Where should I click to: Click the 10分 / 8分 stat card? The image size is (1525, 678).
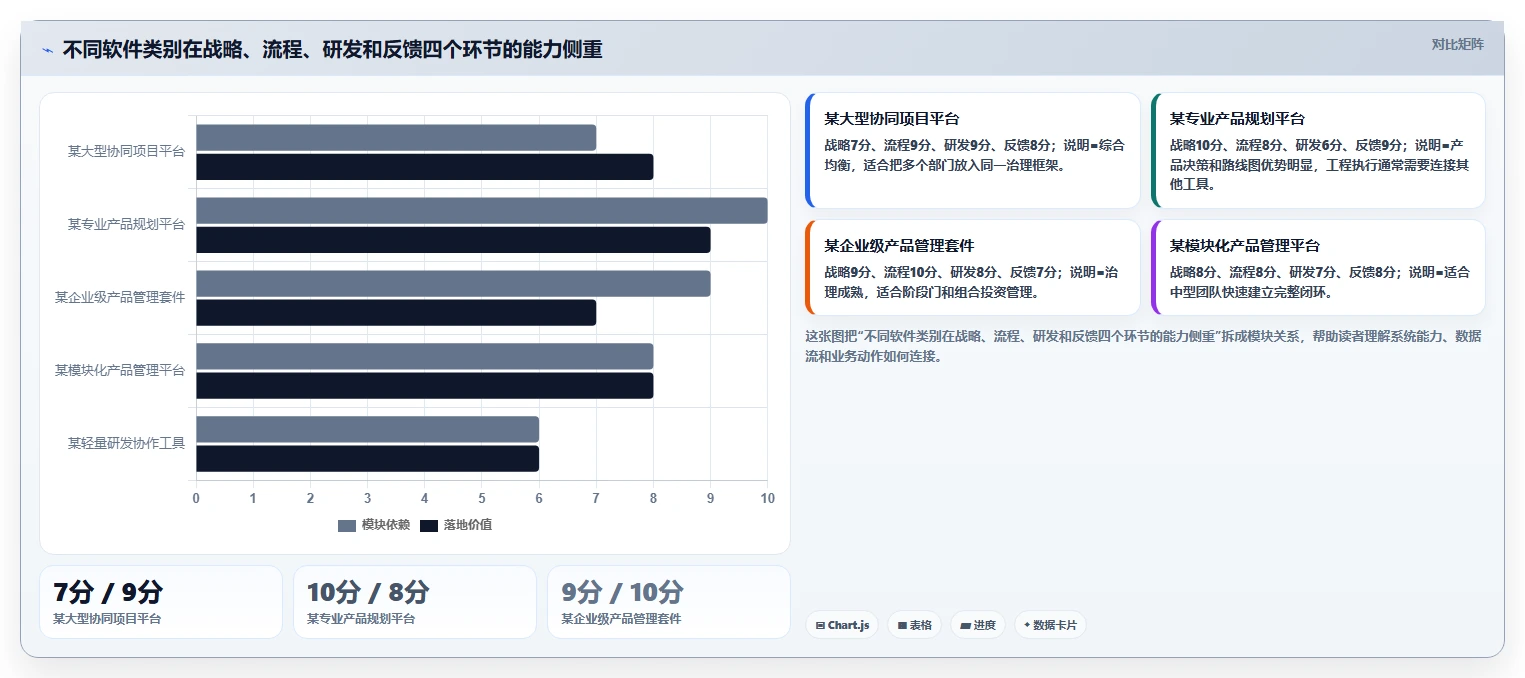pos(415,602)
